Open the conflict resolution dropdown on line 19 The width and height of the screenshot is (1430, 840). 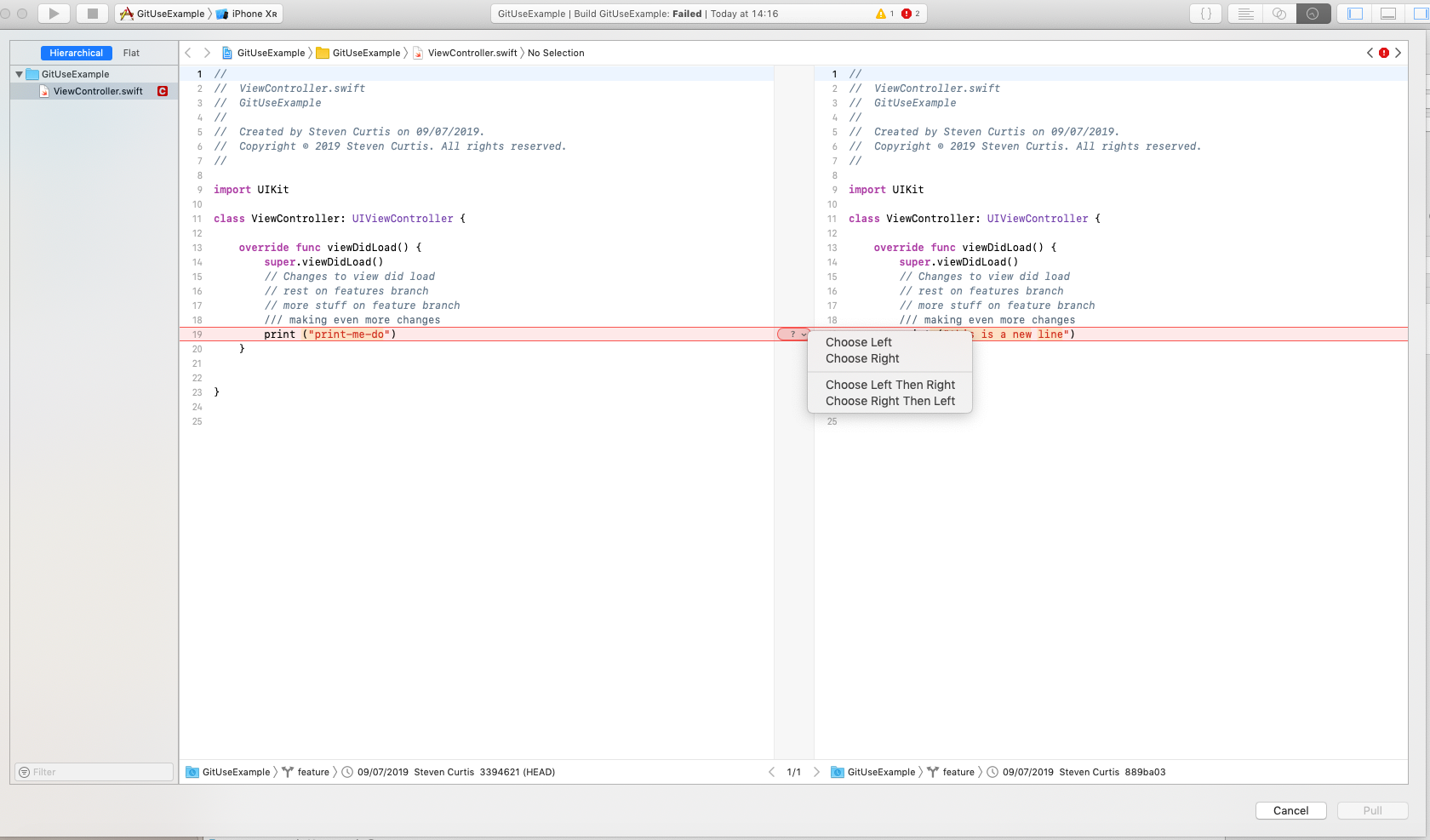point(794,334)
